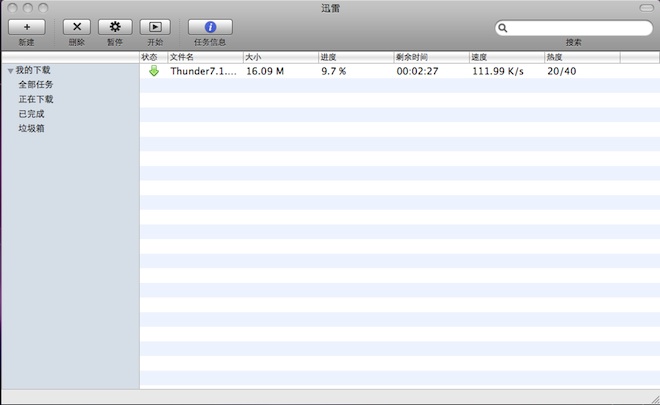Viewport: 660px width, 405px height.
Task: Select 我的下载 in sidebar
Action: (33, 70)
